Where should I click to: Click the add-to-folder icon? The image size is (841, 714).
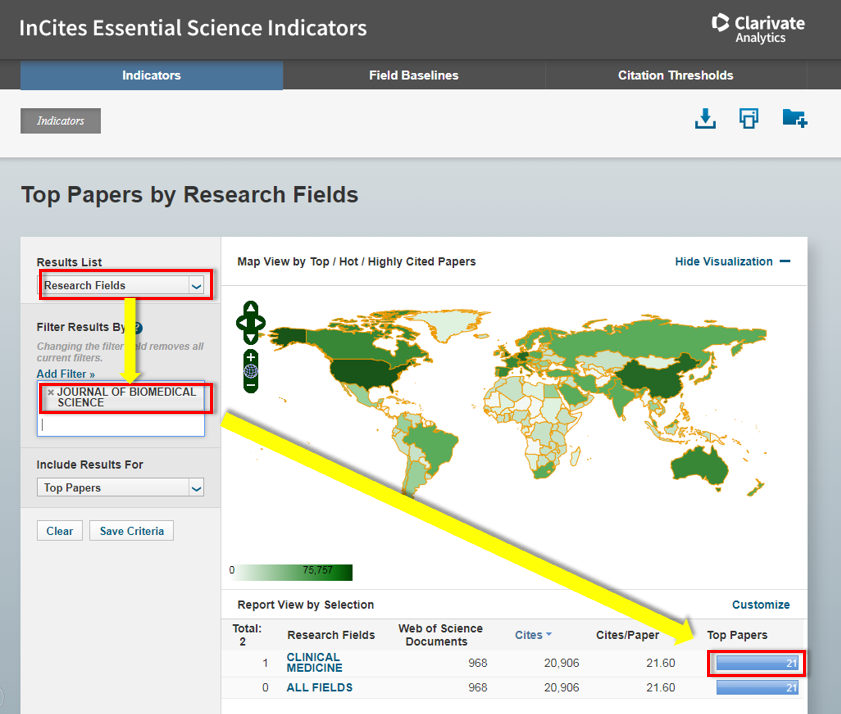(794, 118)
